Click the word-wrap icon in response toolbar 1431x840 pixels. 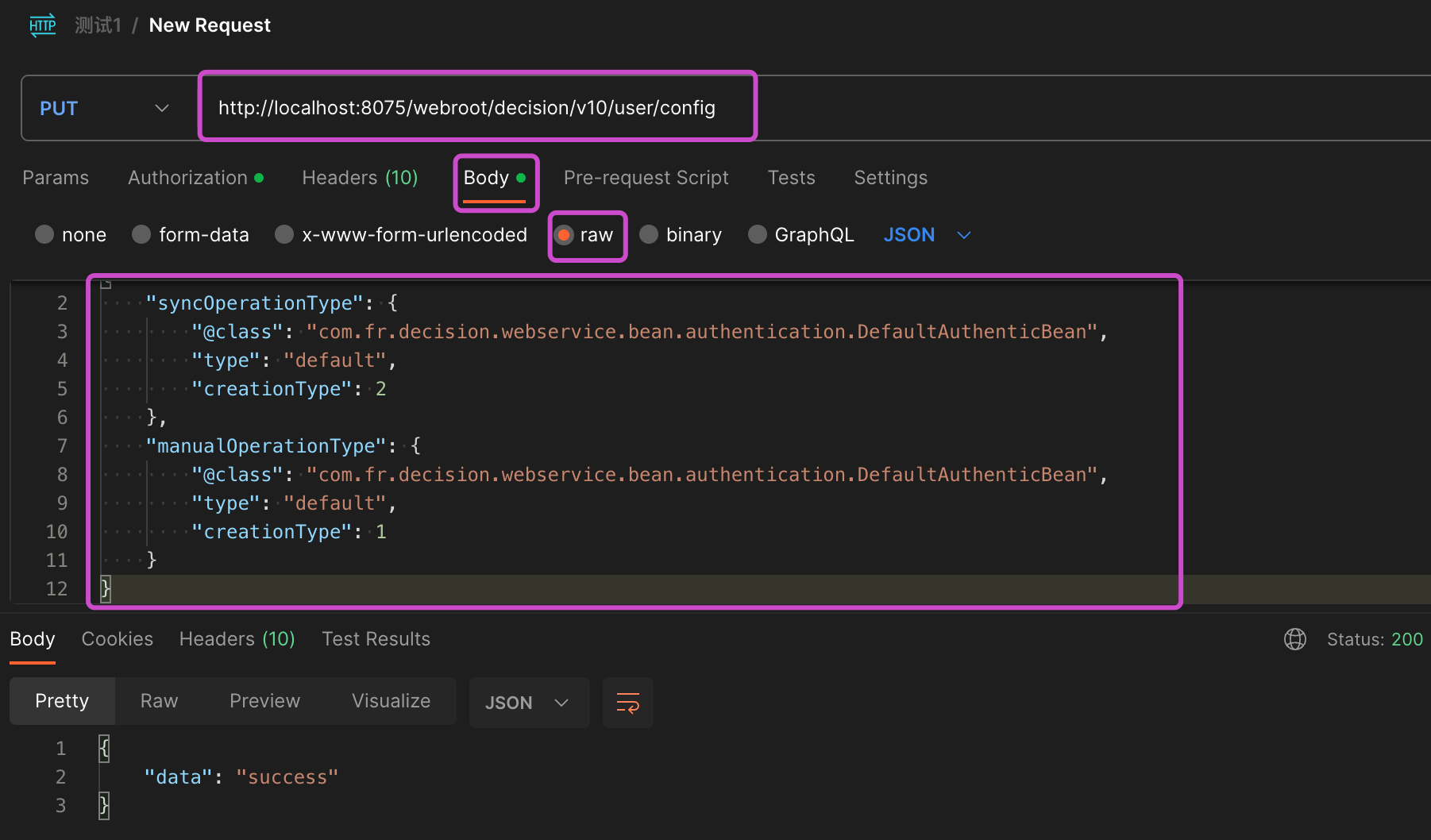[627, 703]
